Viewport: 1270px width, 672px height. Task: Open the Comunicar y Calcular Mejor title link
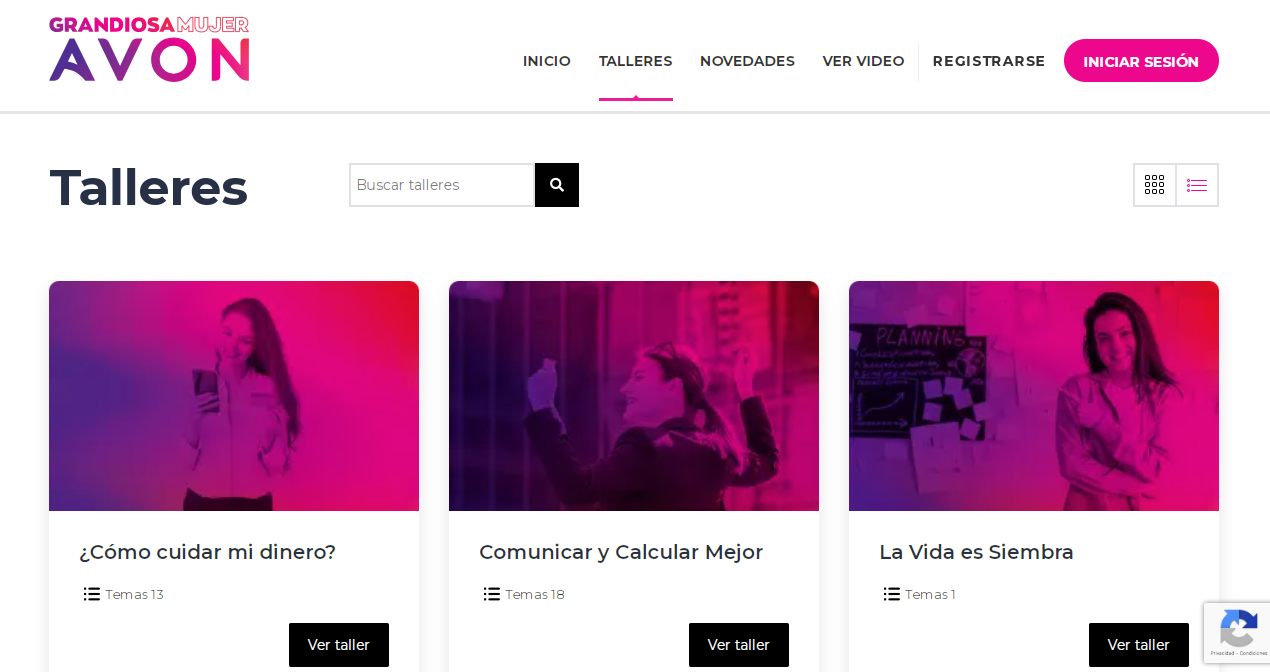(x=621, y=552)
